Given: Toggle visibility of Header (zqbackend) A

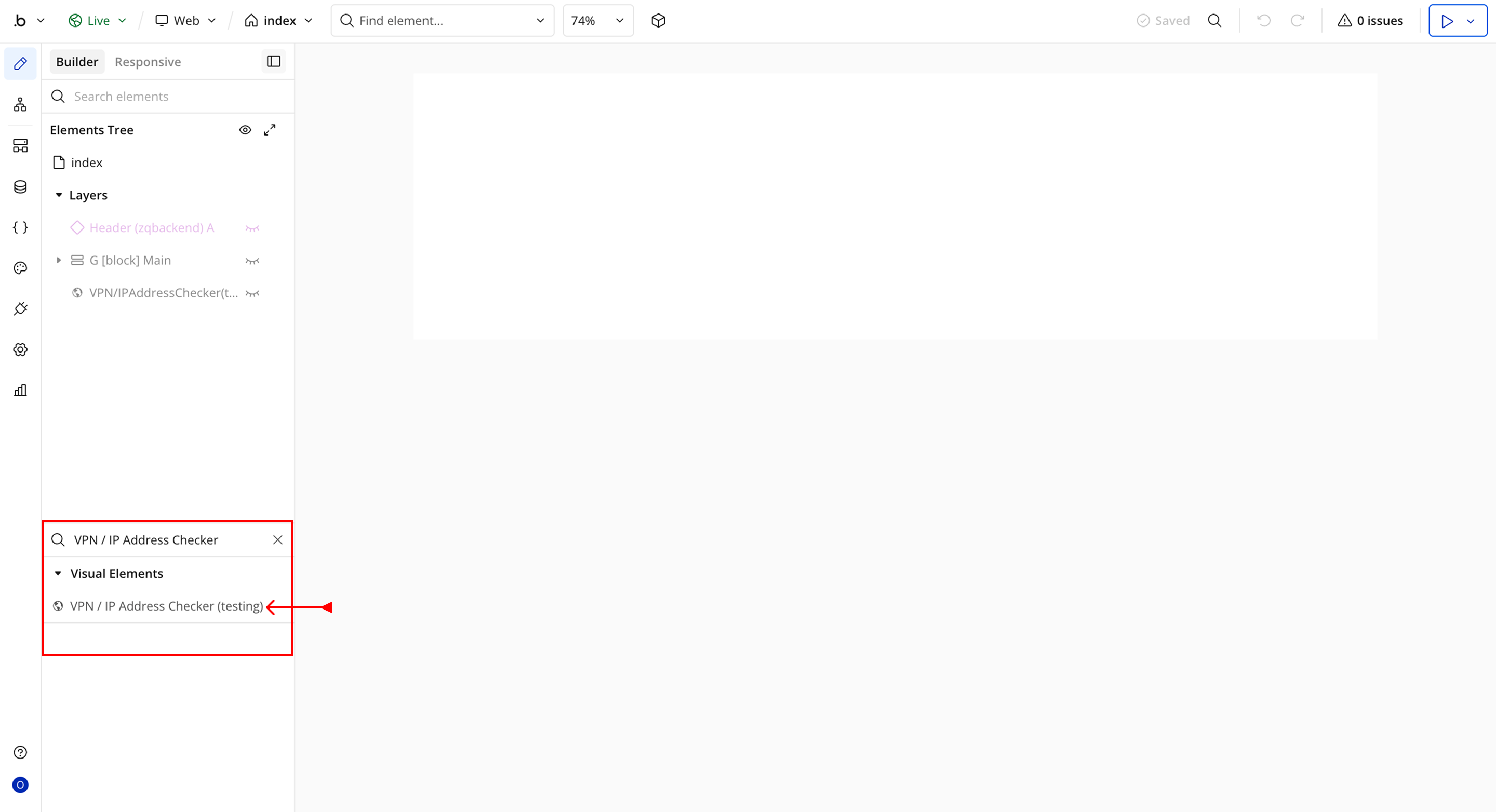Looking at the screenshot, I should [252, 228].
